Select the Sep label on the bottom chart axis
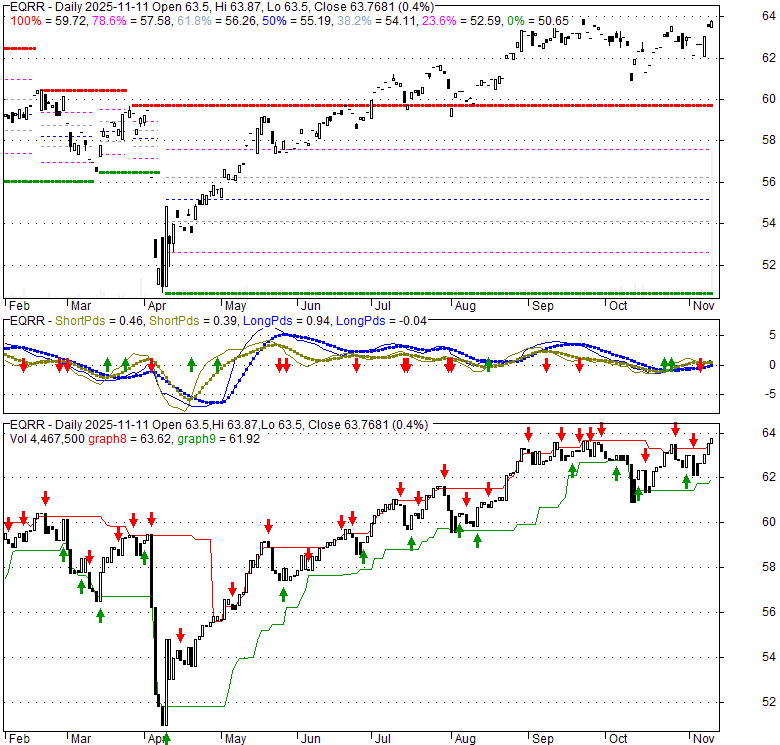Viewport: 780px width, 745px height. (x=543, y=738)
